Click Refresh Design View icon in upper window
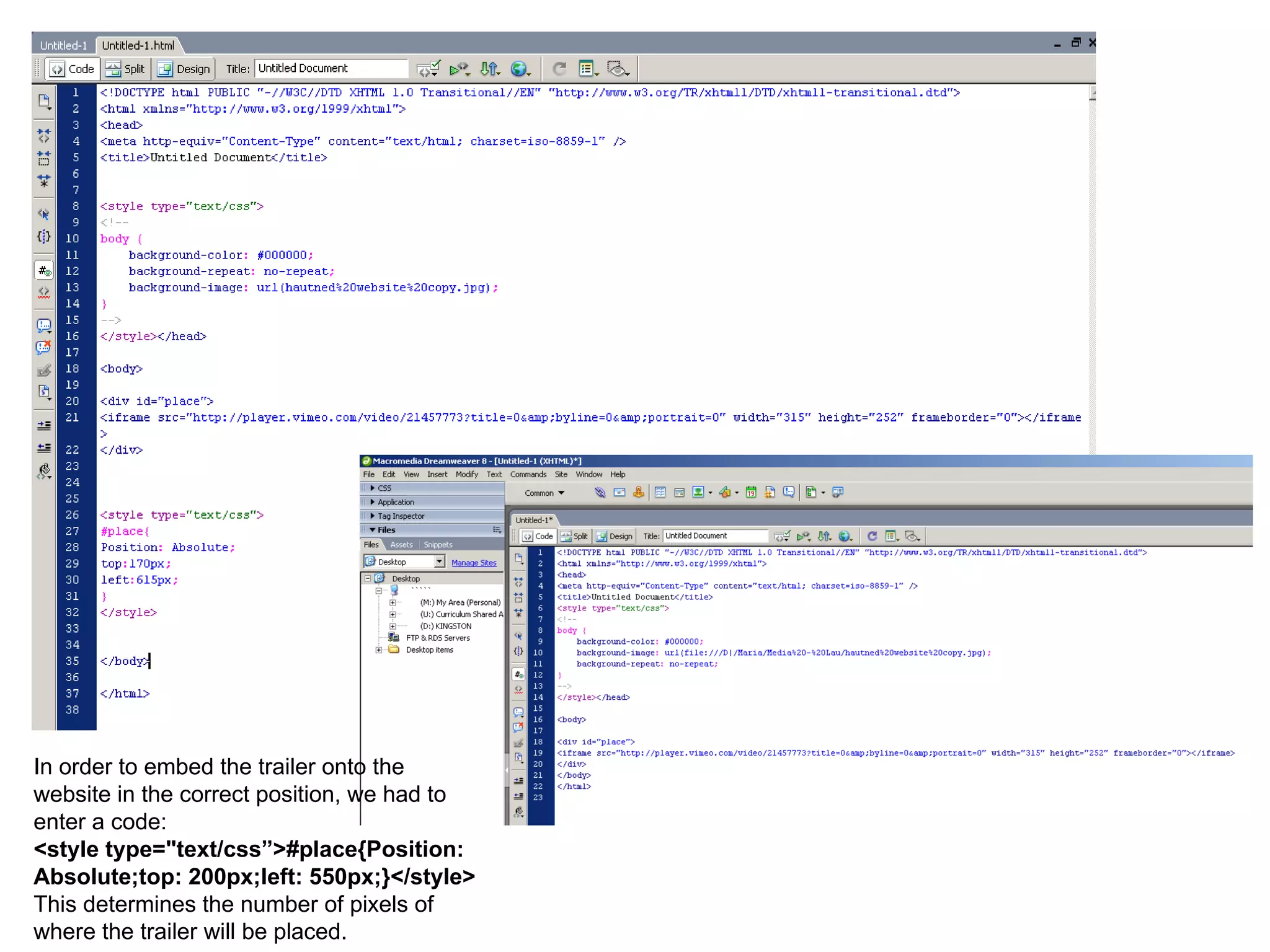The width and height of the screenshot is (1270, 952). pyautogui.click(x=559, y=69)
